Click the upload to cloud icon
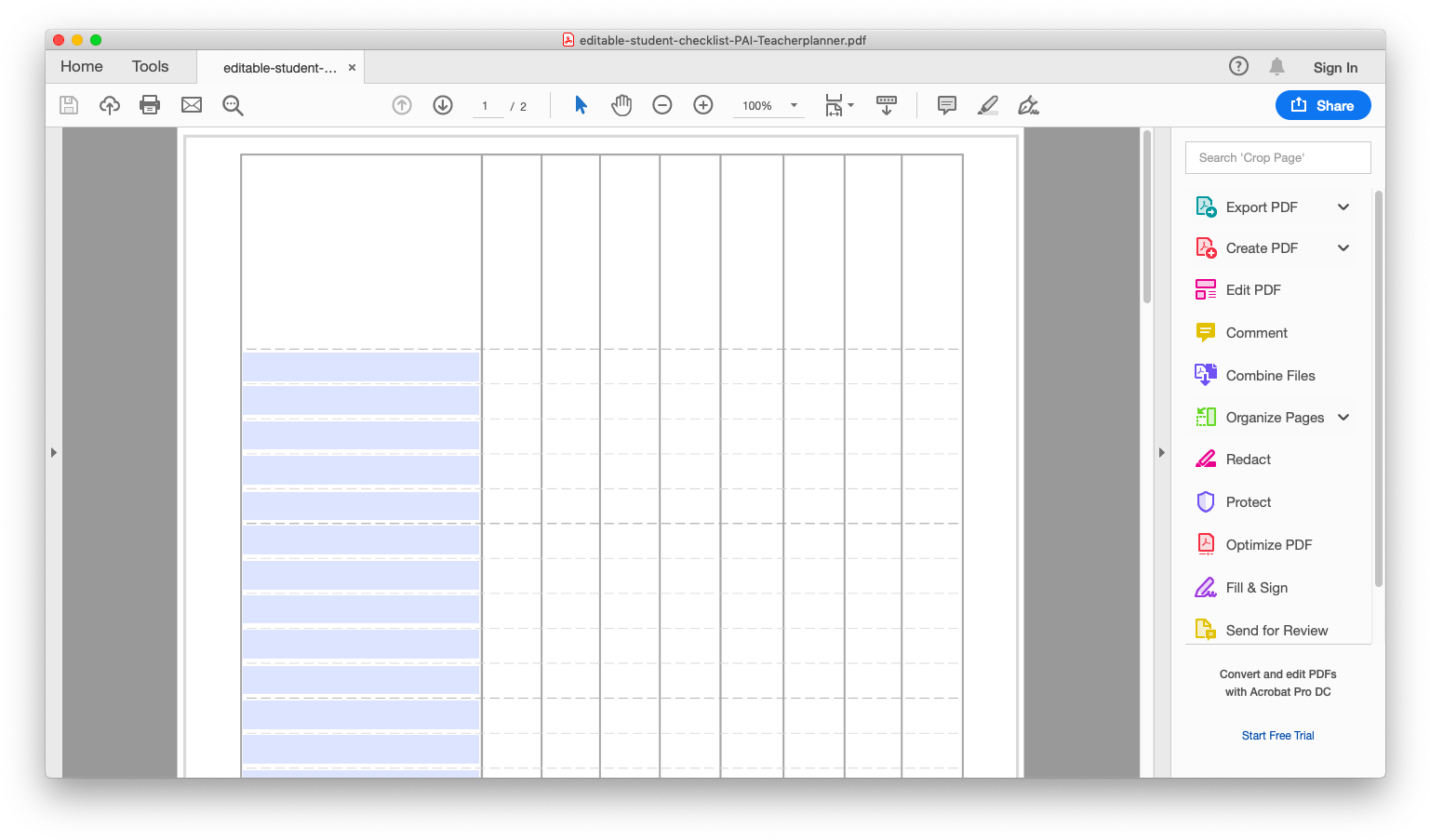 [x=110, y=105]
